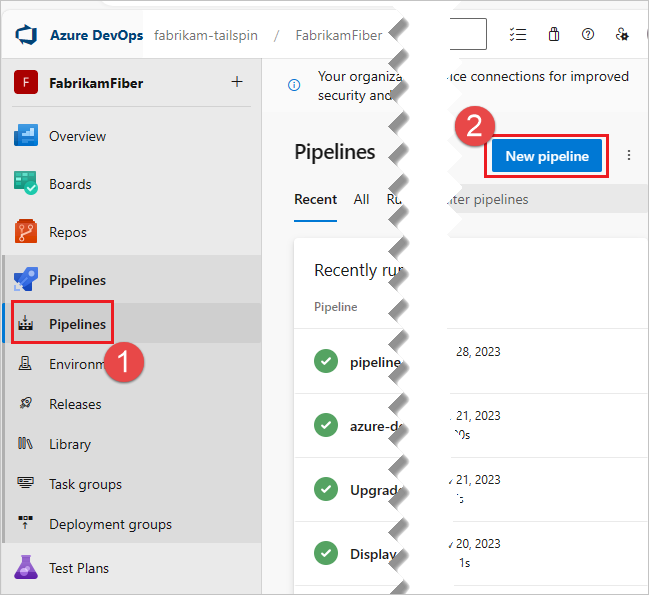This screenshot has width=649, height=595.
Task: Click the Azure DevOps logo icon
Action: pyautogui.click(x=26, y=35)
